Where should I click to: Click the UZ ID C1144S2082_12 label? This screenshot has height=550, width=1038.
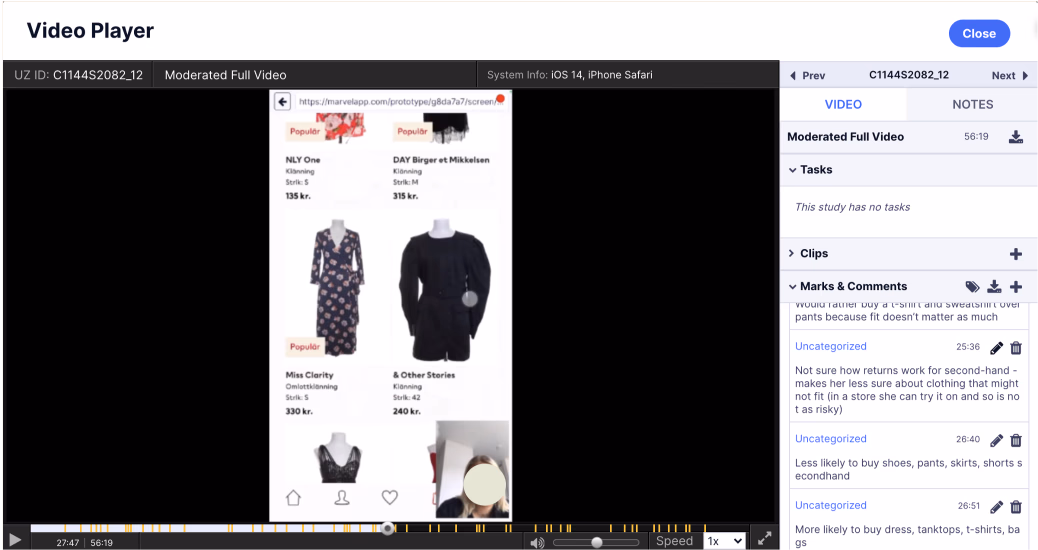pyautogui.click(x=78, y=75)
